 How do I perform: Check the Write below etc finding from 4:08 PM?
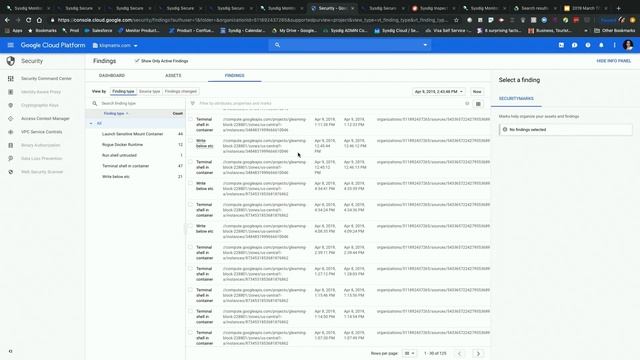(191, 226)
